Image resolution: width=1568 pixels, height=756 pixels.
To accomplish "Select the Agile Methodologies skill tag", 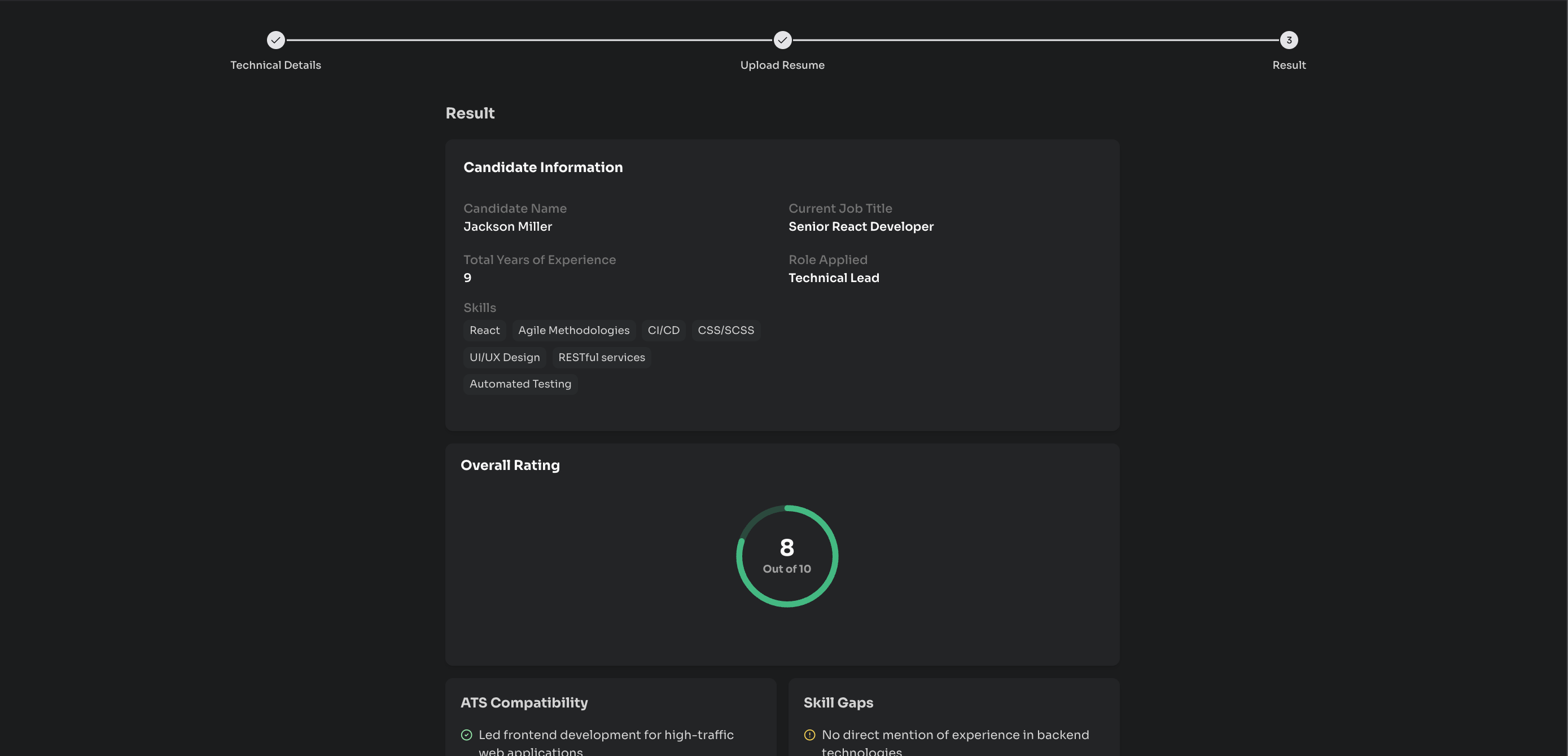I will coord(573,330).
